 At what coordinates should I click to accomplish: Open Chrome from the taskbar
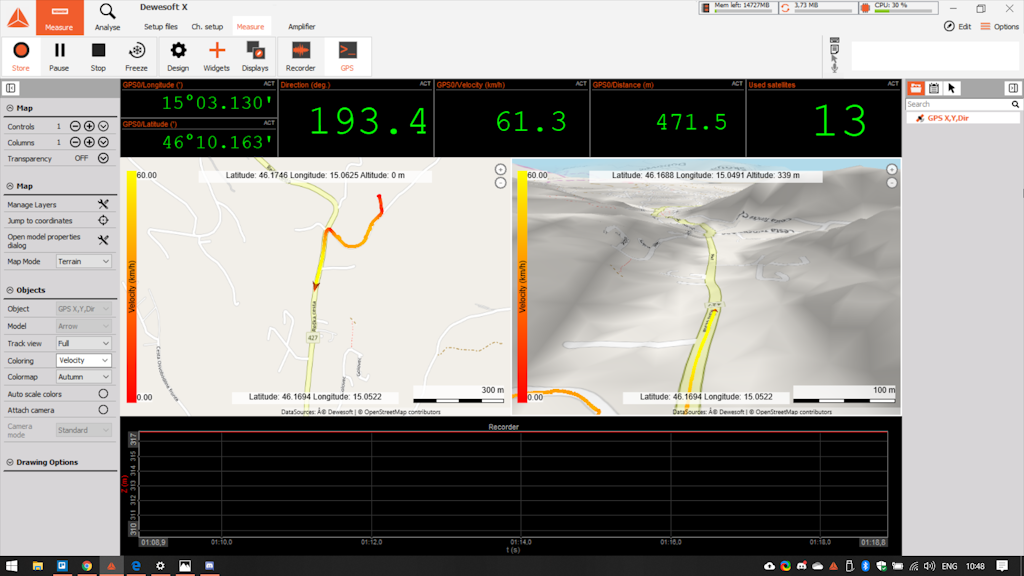point(86,566)
